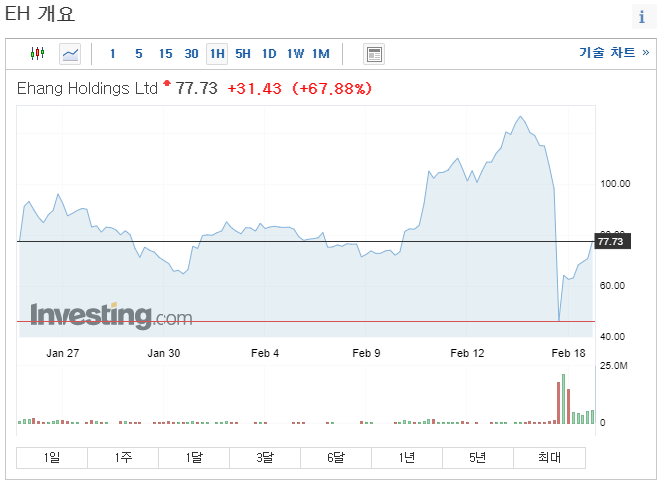Select the 5H interval

243,54
